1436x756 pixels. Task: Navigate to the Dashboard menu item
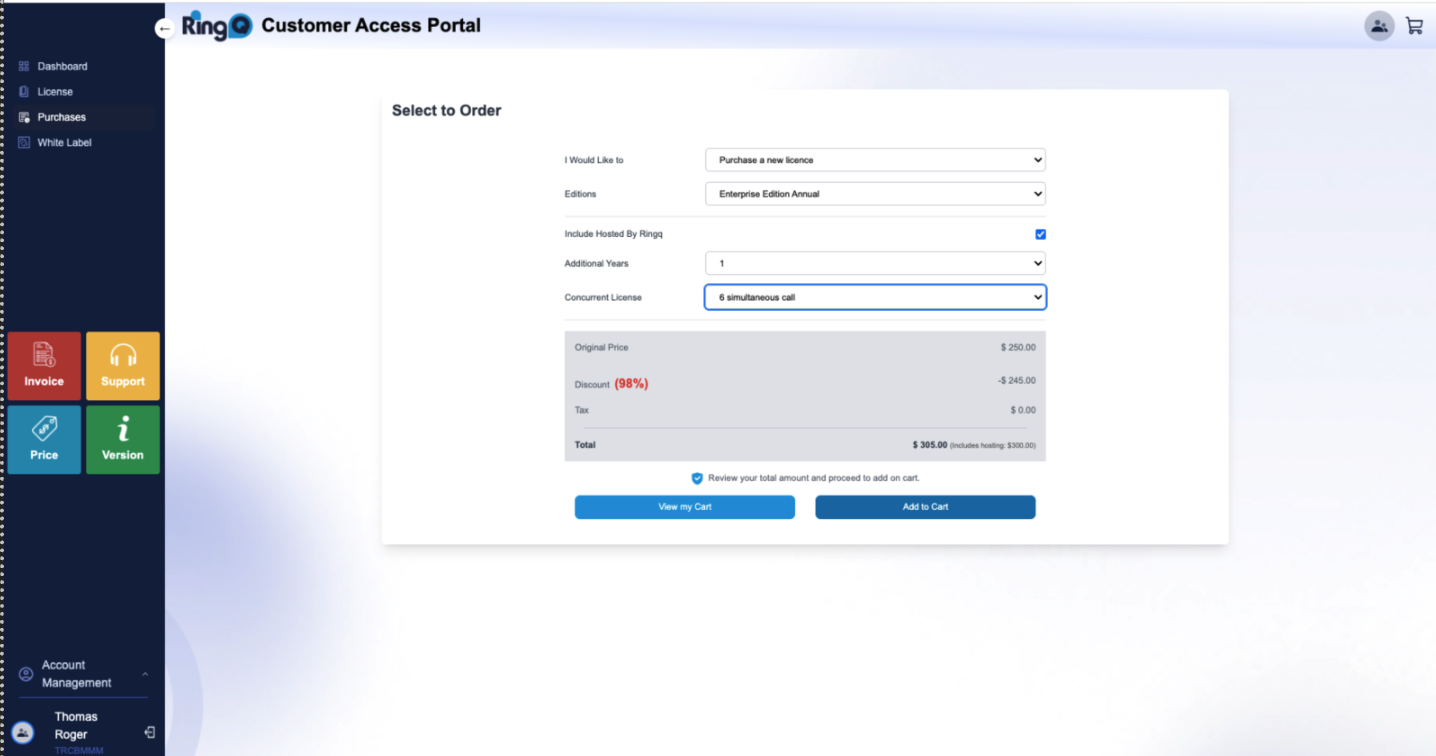pyautogui.click(x=61, y=66)
